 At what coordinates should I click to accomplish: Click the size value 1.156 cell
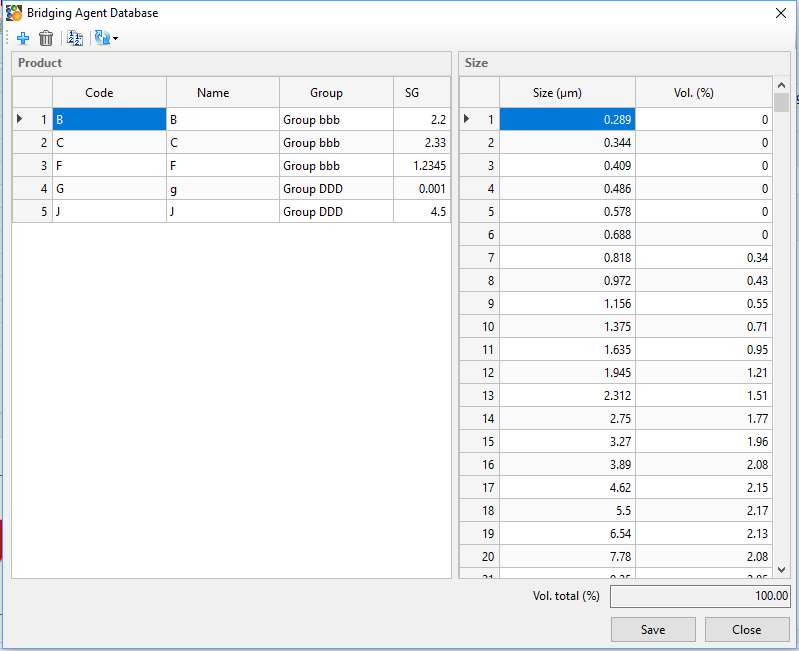coord(567,304)
